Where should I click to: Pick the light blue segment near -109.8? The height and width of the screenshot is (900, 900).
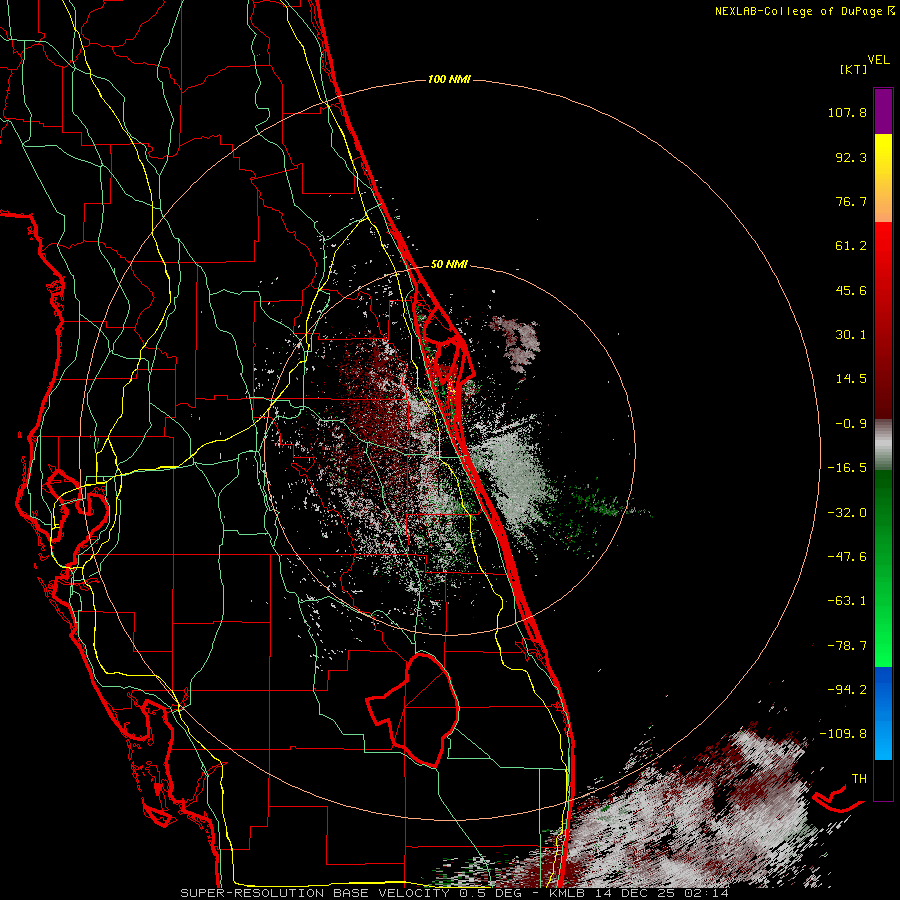click(x=883, y=740)
